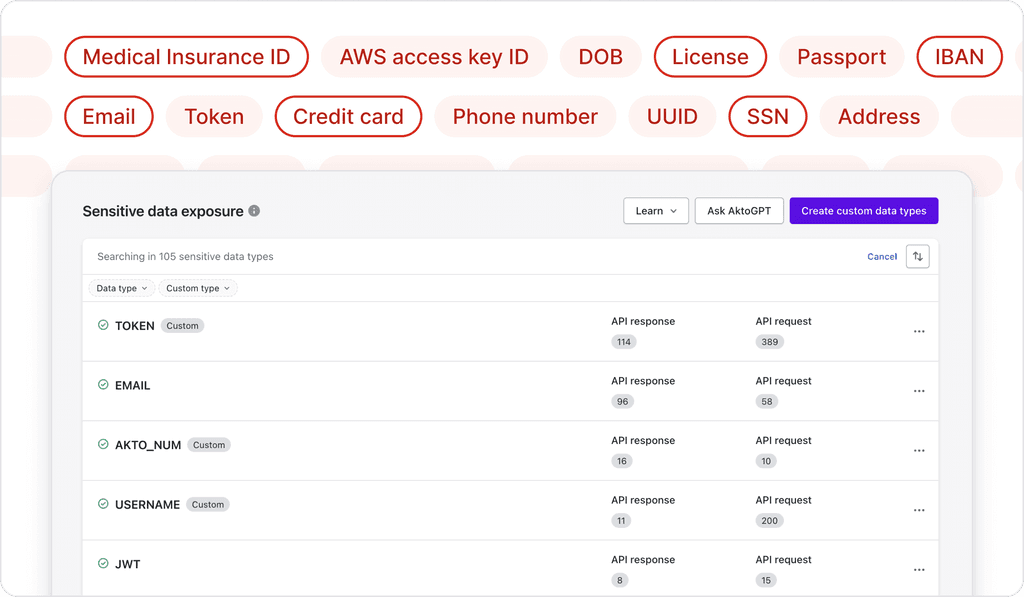This screenshot has height=597, width=1024.
Task: Click the sort arrows icon next to Cancel
Action: (918, 256)
